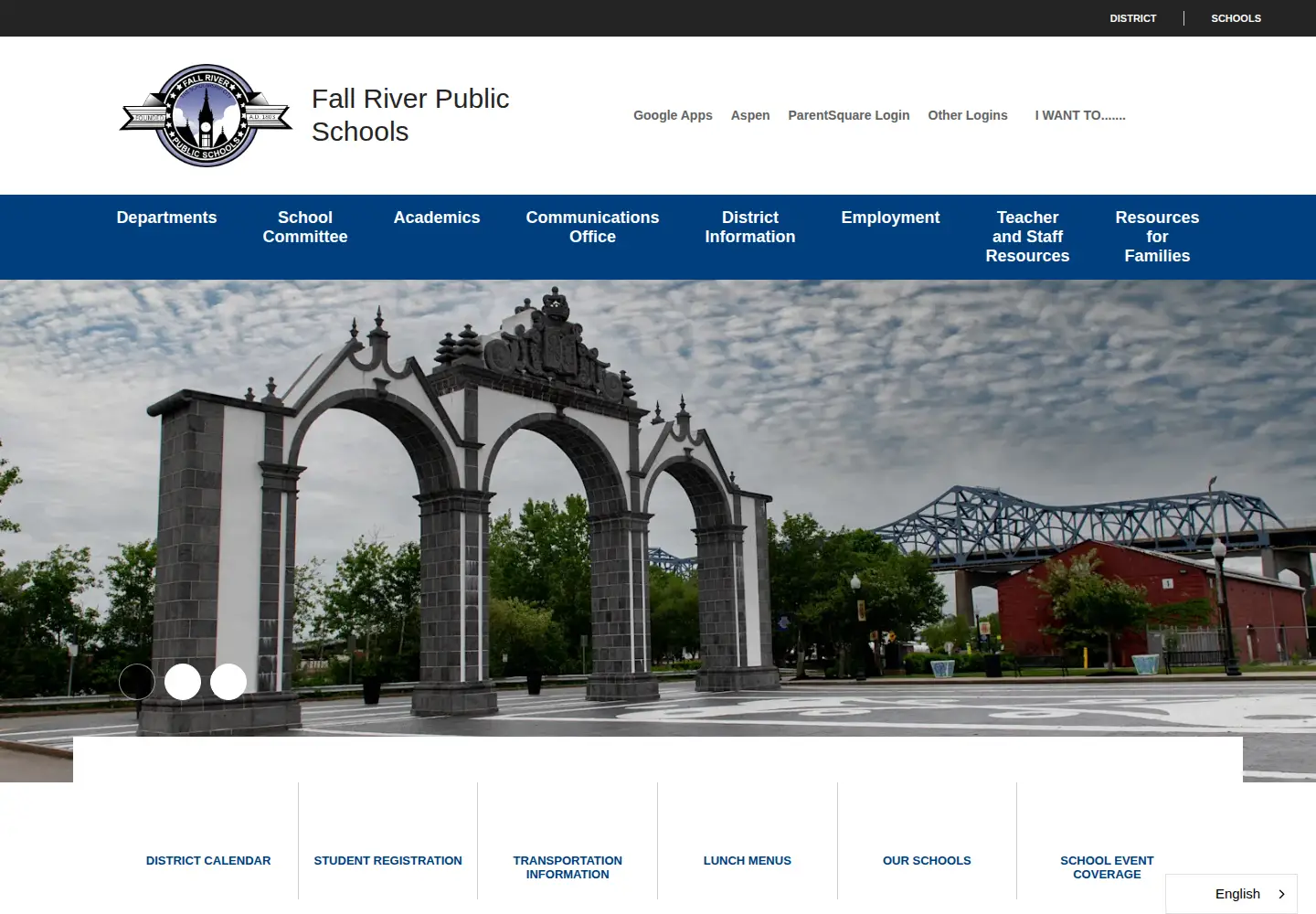Open Google Apps link
Viewport: 1316px width, 914px height.
(x=673, y=115)
